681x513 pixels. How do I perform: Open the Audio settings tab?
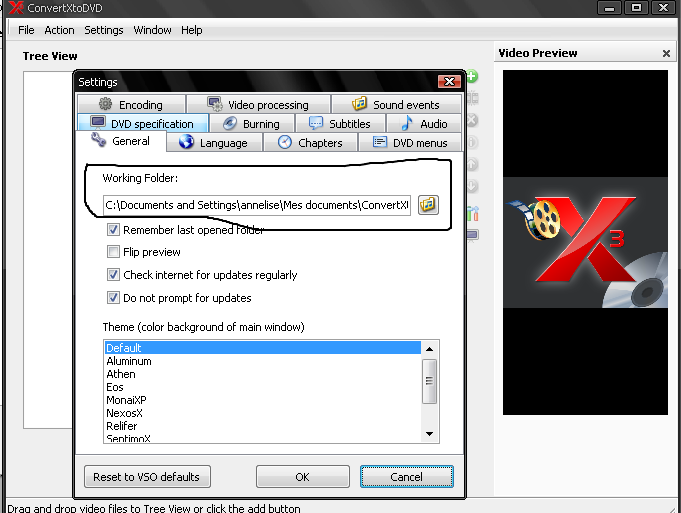click(x=424, y=124)
